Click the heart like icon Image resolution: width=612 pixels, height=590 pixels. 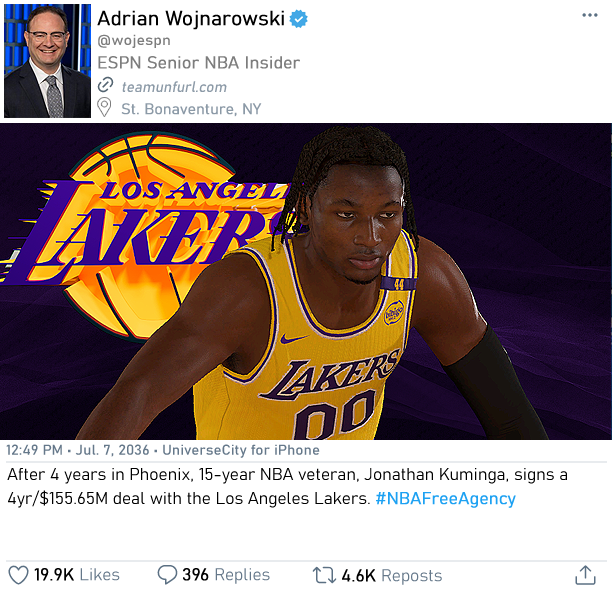pyautogui.click(x=18, y=575)
